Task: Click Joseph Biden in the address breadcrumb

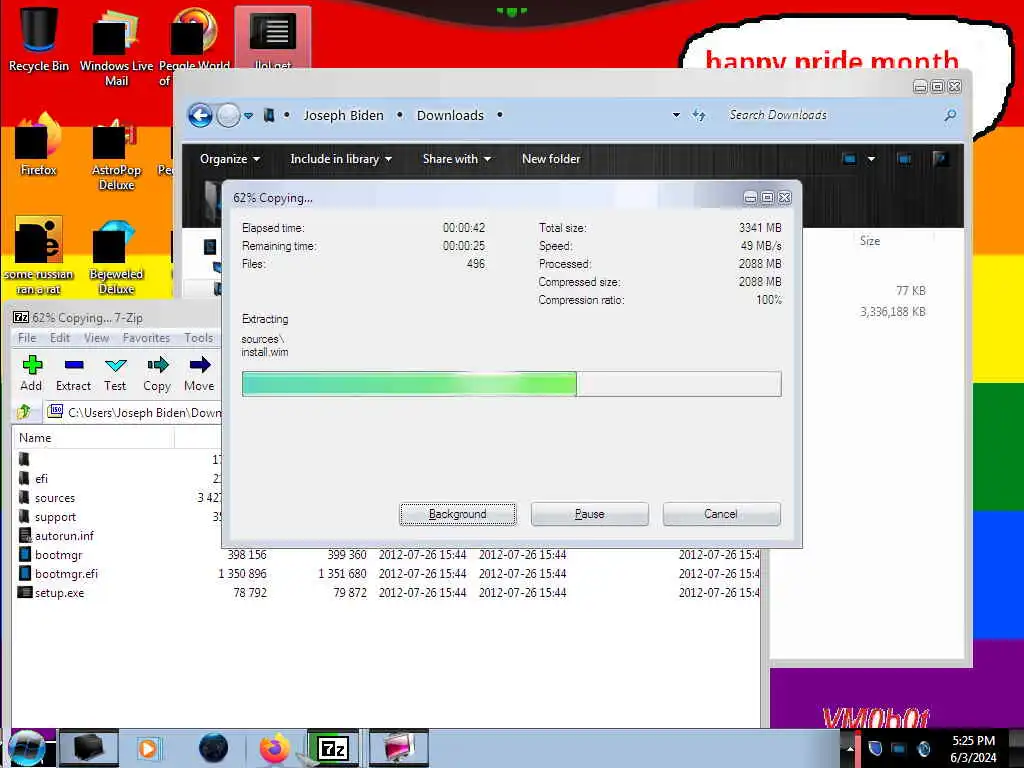Action: [344, 116]
